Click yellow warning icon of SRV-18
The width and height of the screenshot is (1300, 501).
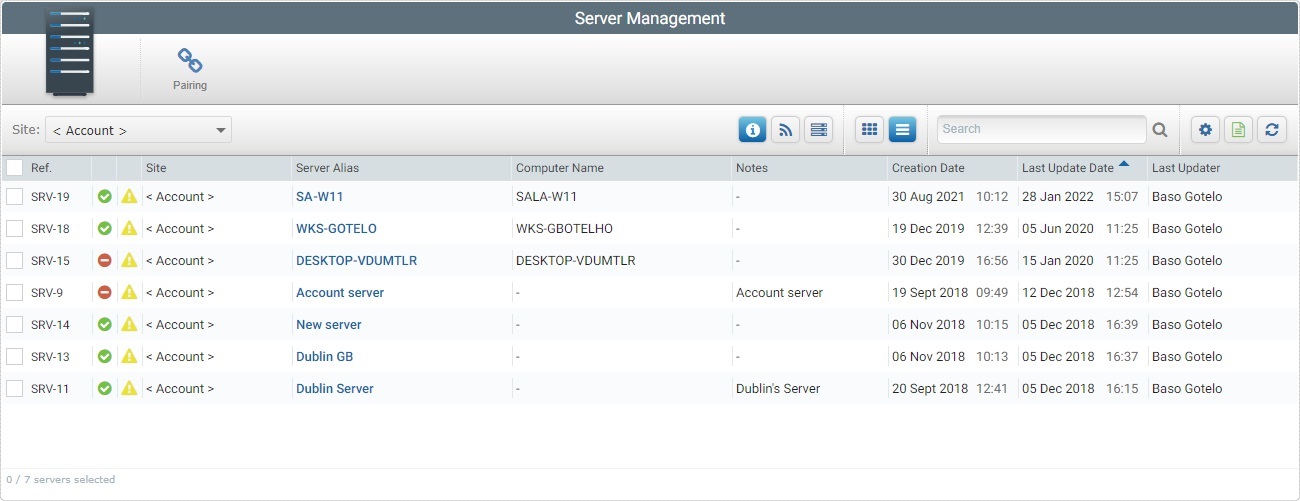[129, 229]
